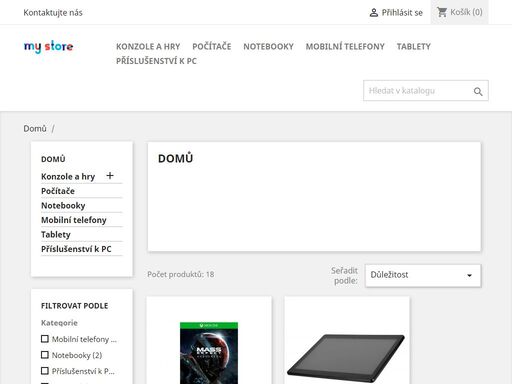
Task: Open PŘÍSLUŠENSTVÍ K PC in top menu
Action: click(156, 61)
